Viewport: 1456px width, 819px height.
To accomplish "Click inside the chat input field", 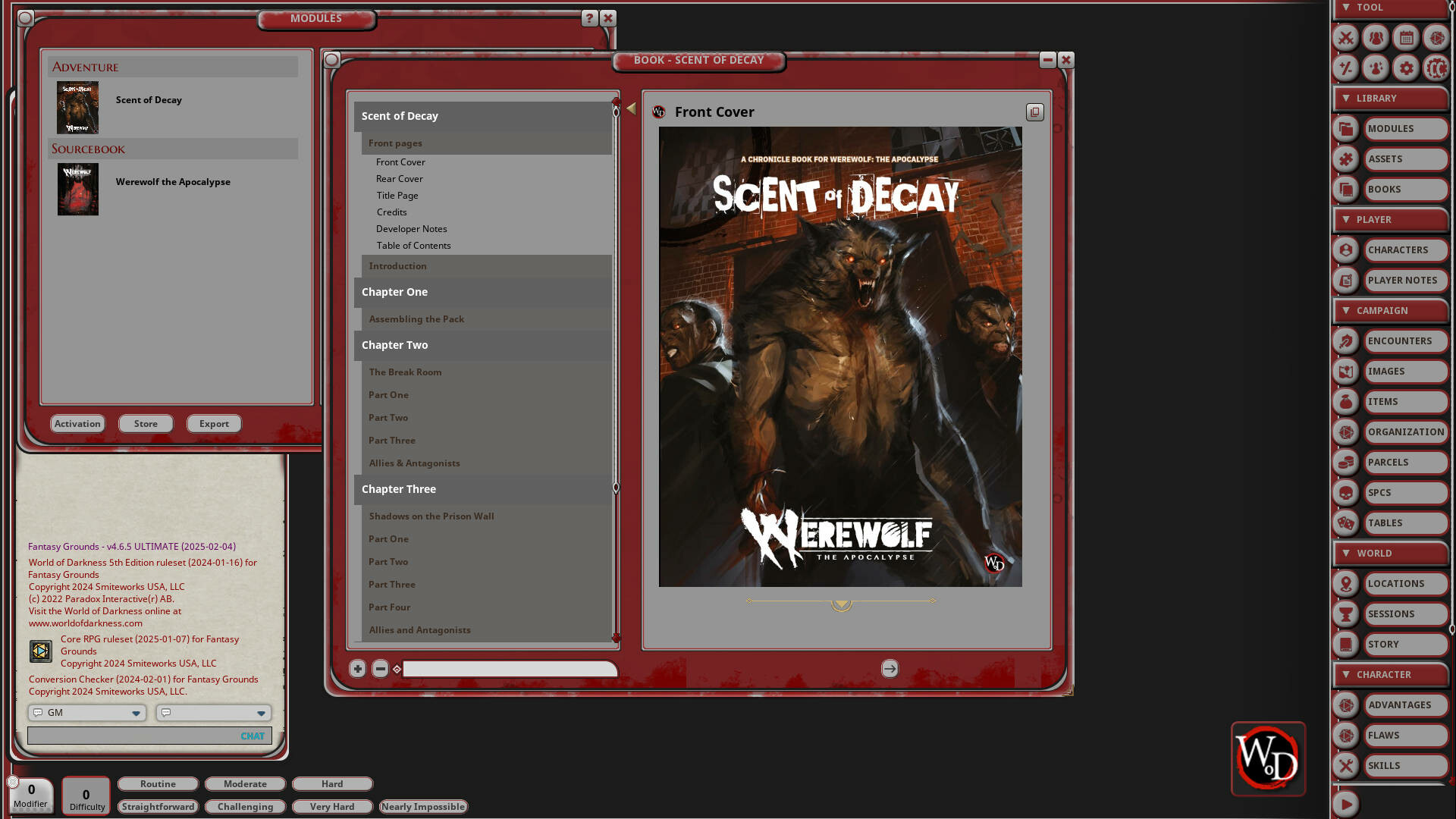I will point(149,736).
